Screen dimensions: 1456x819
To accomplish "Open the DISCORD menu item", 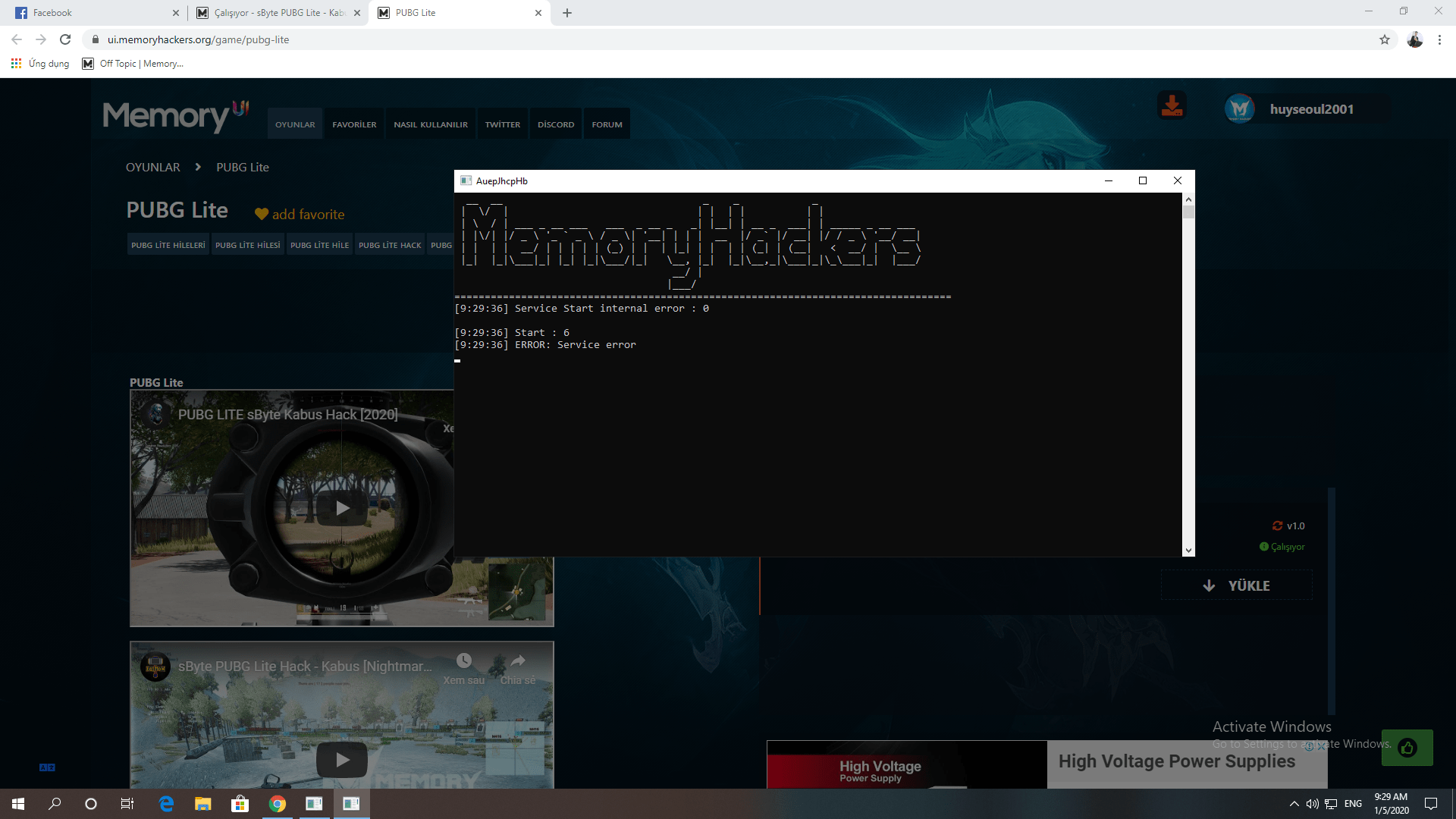I will pyautogui.click(x=556, y=124).
